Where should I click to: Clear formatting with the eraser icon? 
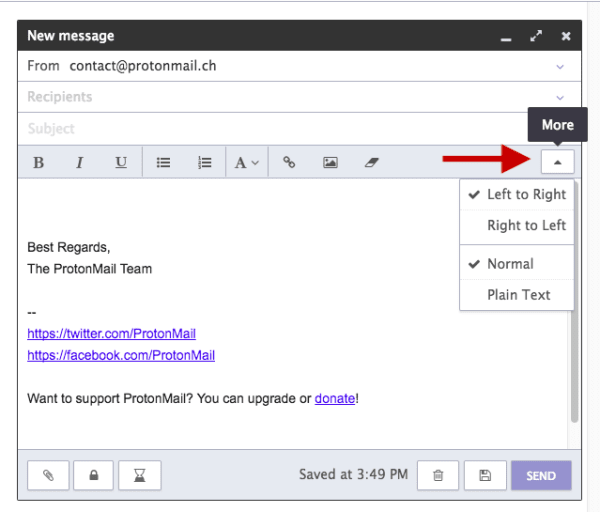pyautogui.click(x=371, y=163)
